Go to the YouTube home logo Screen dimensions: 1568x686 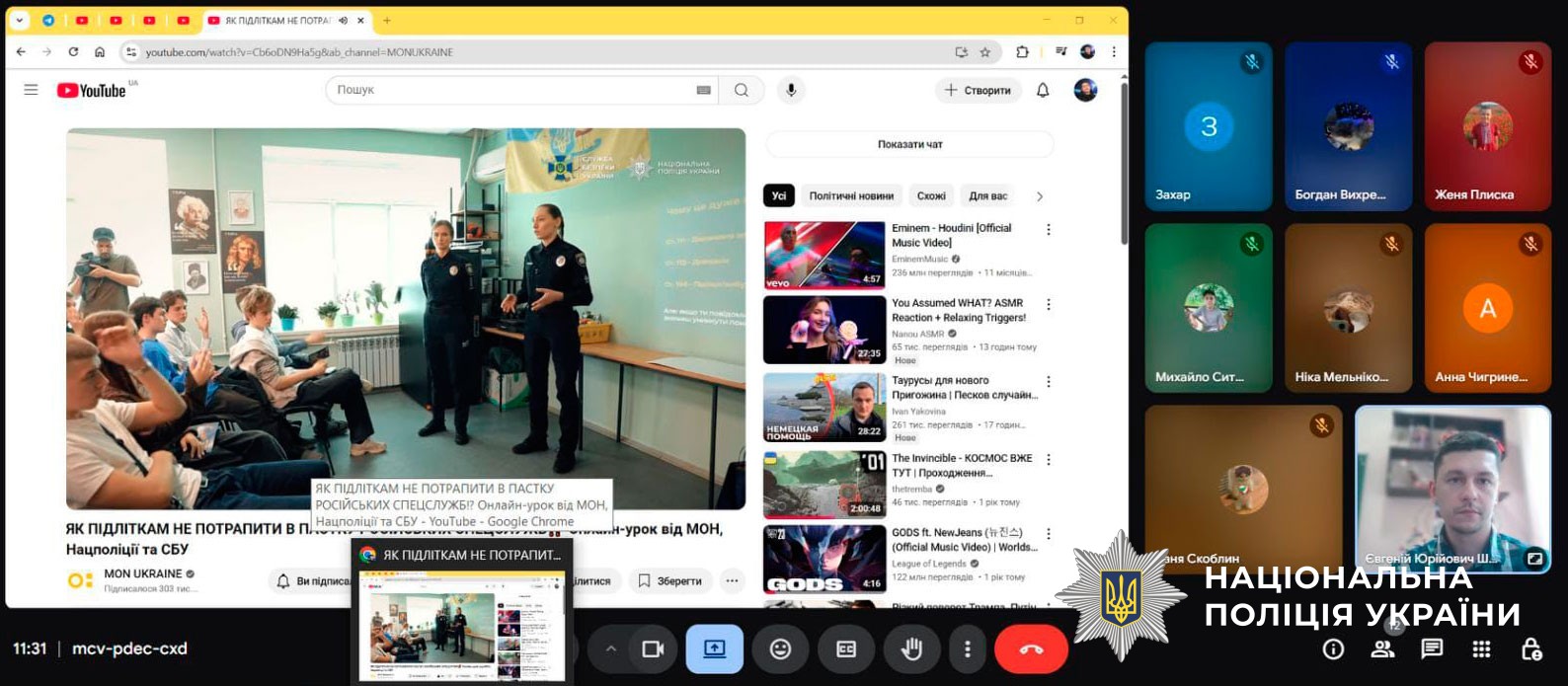click(92, 90)
